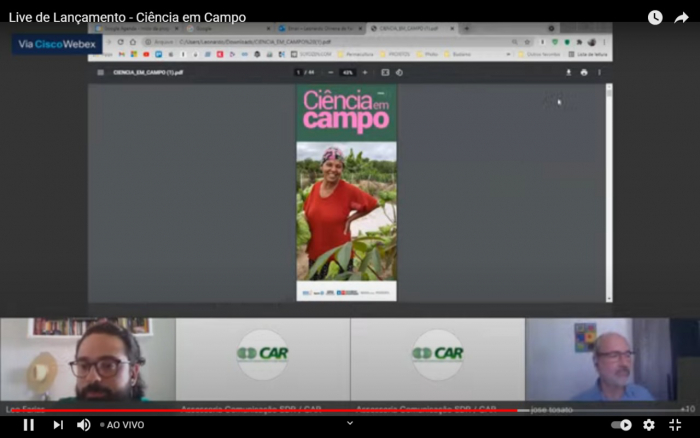Open the Chrome three-dot menu
The image size is (700, 438).
pos(604,42)
